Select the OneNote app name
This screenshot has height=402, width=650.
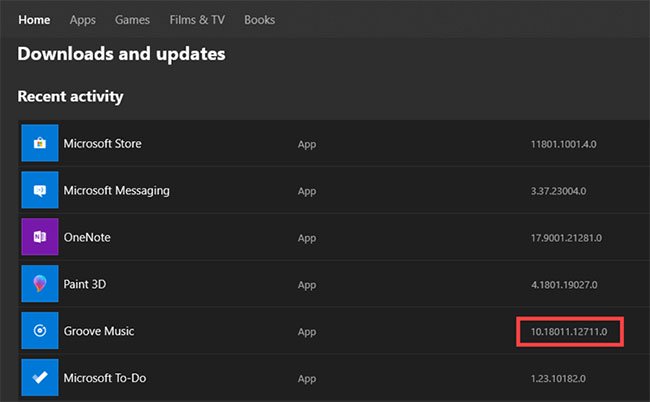click(87, 237)
